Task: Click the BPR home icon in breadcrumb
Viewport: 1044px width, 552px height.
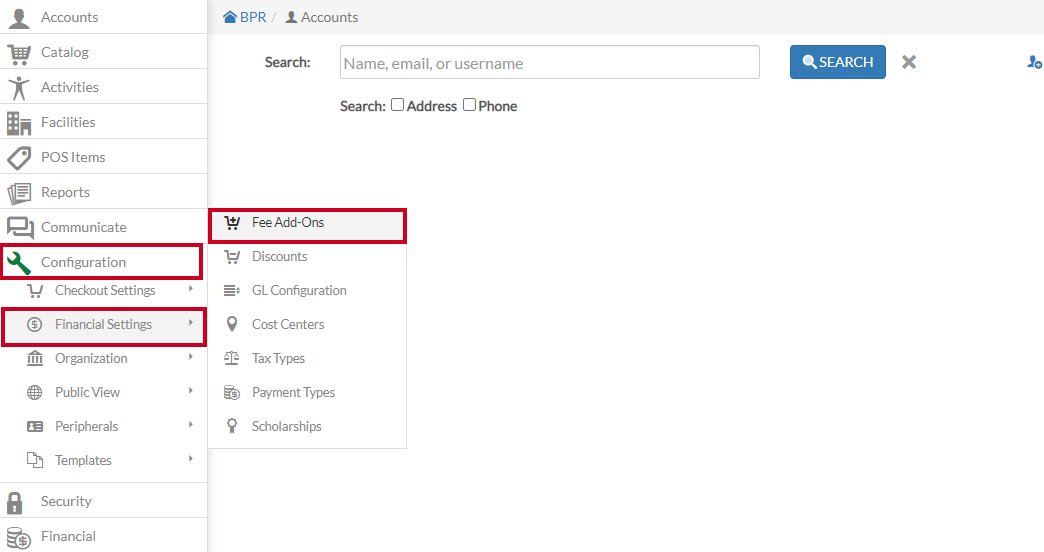Action: point(230,17)
